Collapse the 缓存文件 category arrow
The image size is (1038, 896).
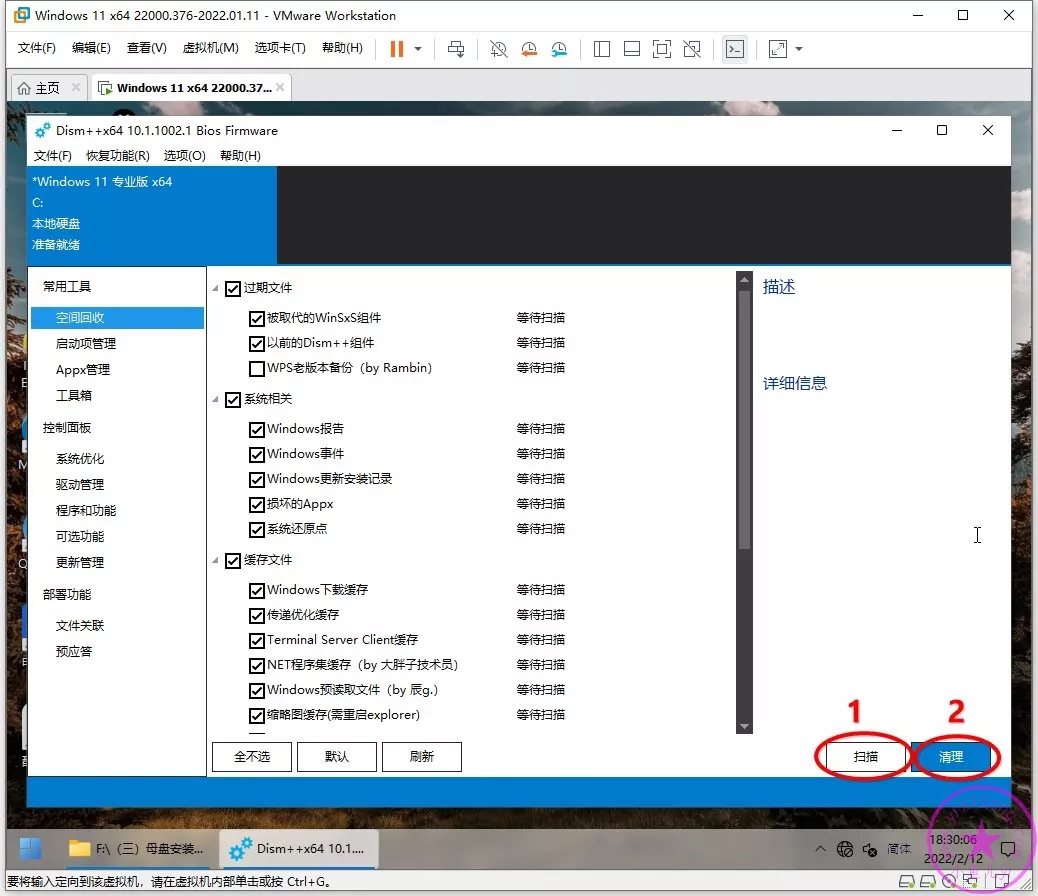click(x=216, y=561)
